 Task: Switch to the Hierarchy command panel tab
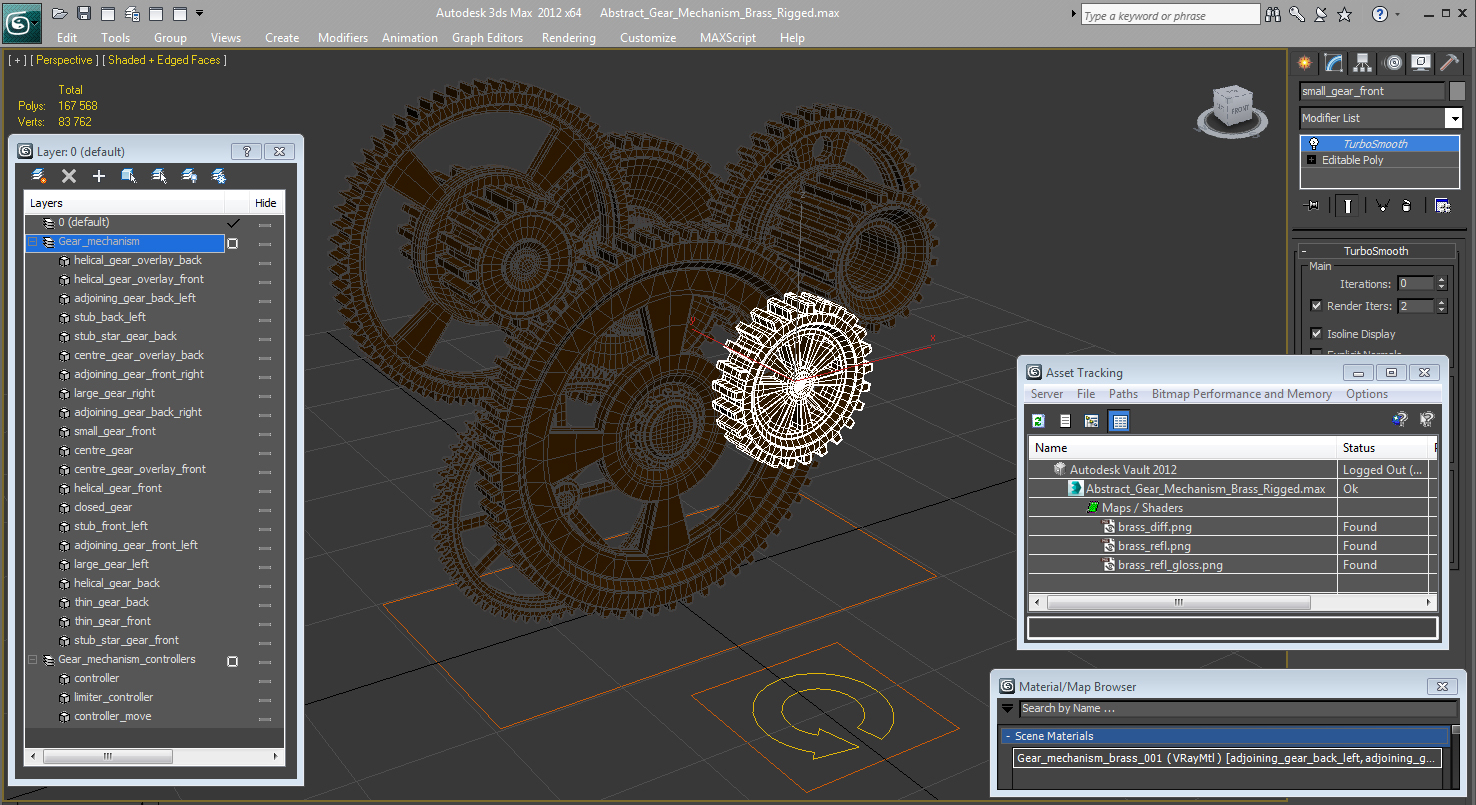[1363, 63]
